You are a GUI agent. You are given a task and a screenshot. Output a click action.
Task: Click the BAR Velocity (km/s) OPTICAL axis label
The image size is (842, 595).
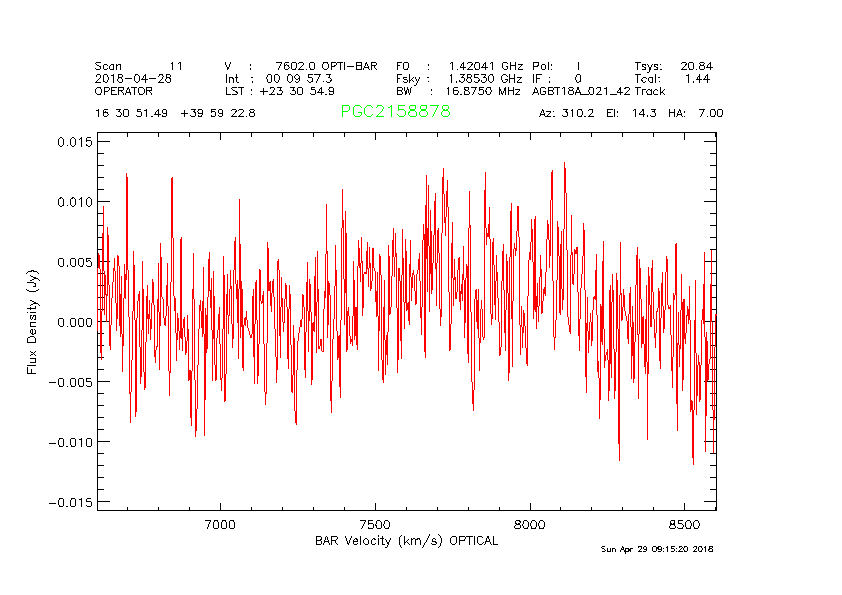(x=406, y=541)
